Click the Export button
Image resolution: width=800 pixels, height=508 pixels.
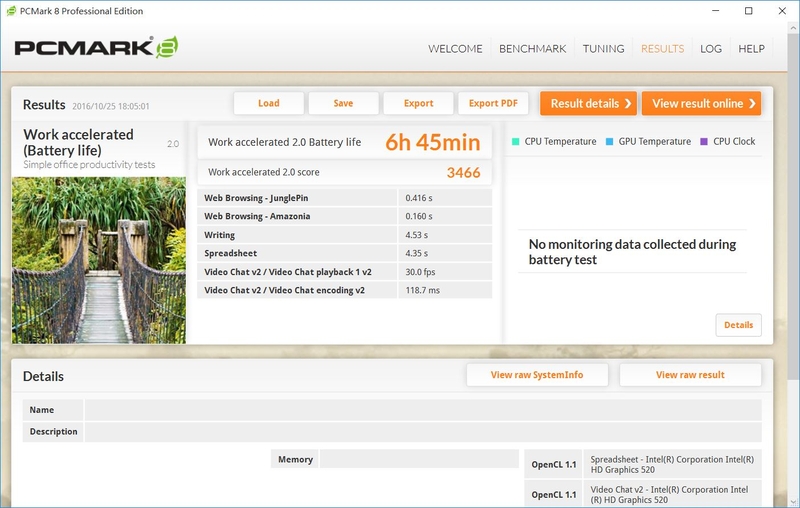[x=418, y=103]
